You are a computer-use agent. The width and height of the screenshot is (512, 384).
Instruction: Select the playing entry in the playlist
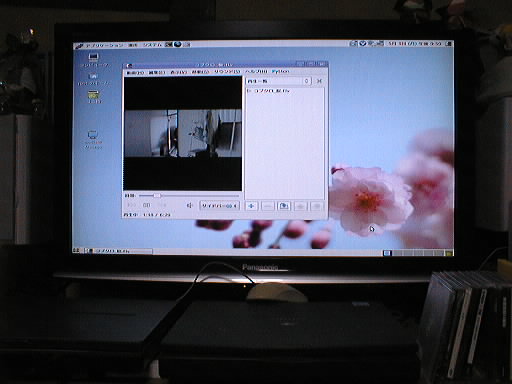tap(285, 91)
